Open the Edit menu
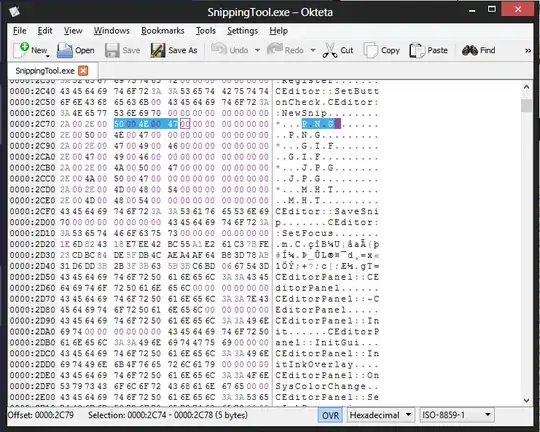 coord(45,31)
